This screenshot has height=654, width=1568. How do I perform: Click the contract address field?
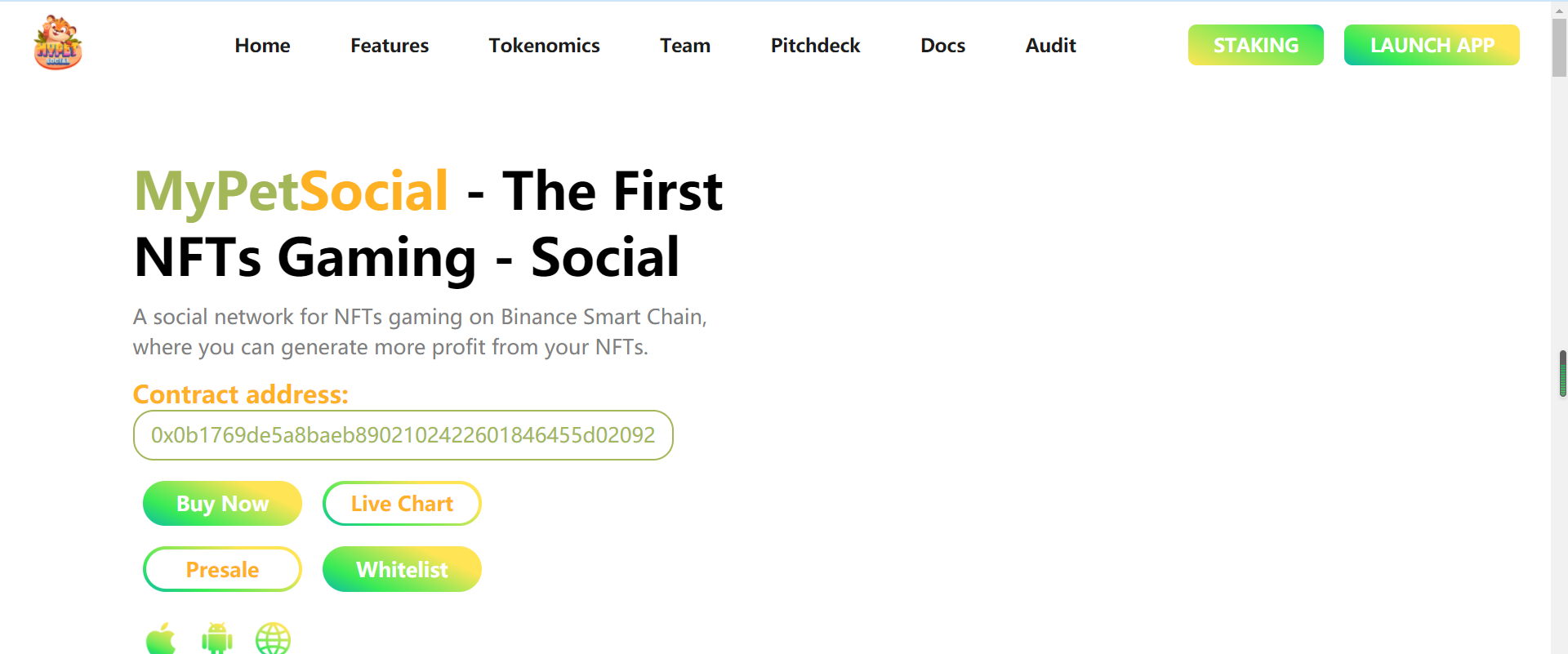[x=403, y=435]
